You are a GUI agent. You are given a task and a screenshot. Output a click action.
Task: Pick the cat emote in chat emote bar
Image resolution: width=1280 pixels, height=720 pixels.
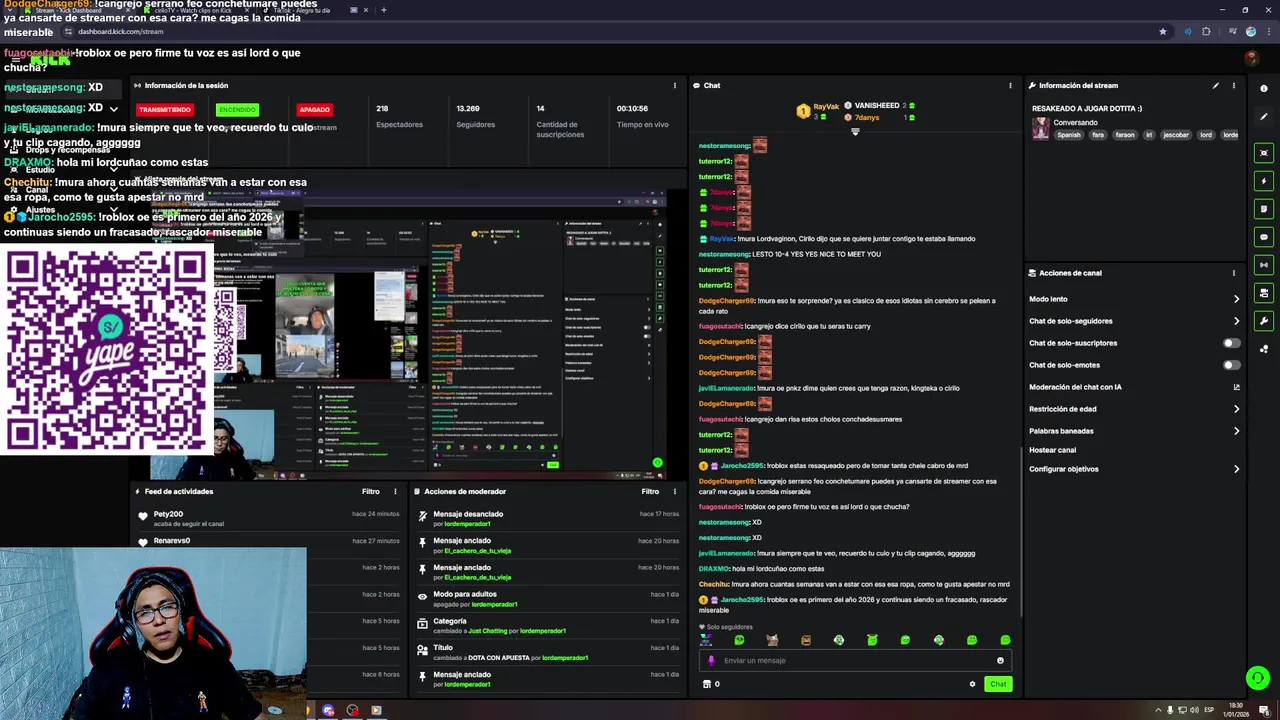pyautogui.click(x=772, y=640)
